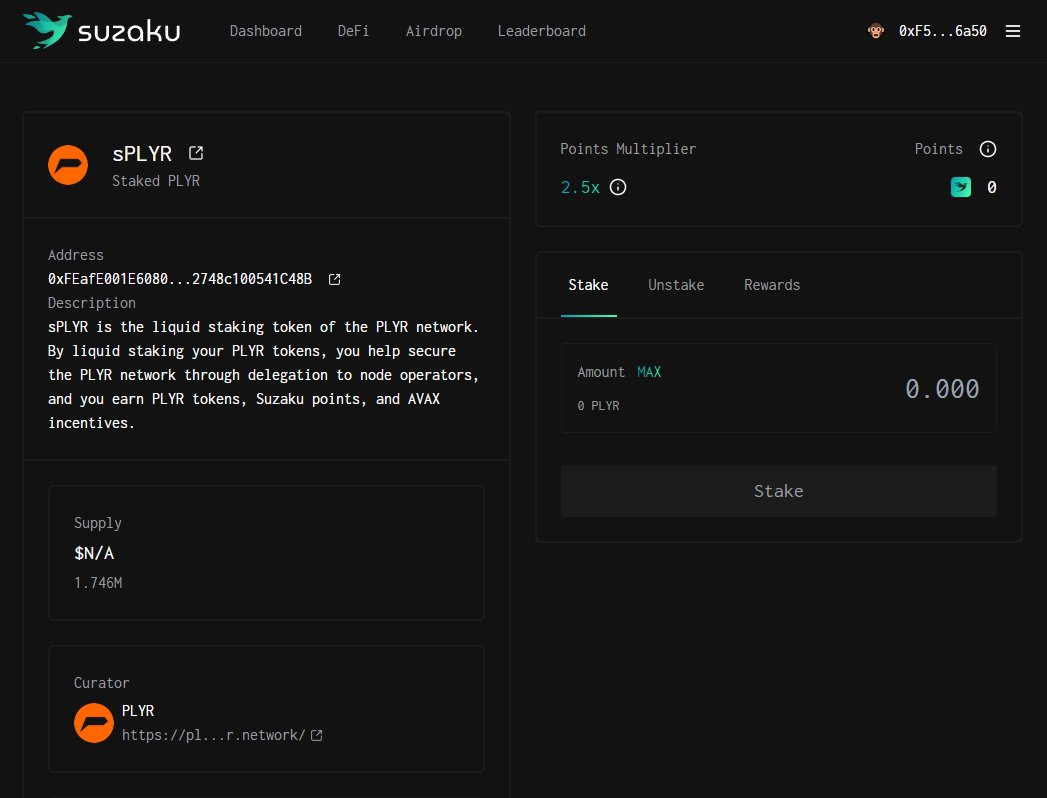This screenshot has height=798, width=1047.
Task: Click the $N/A supply value
Action: [x=94, y=553]
